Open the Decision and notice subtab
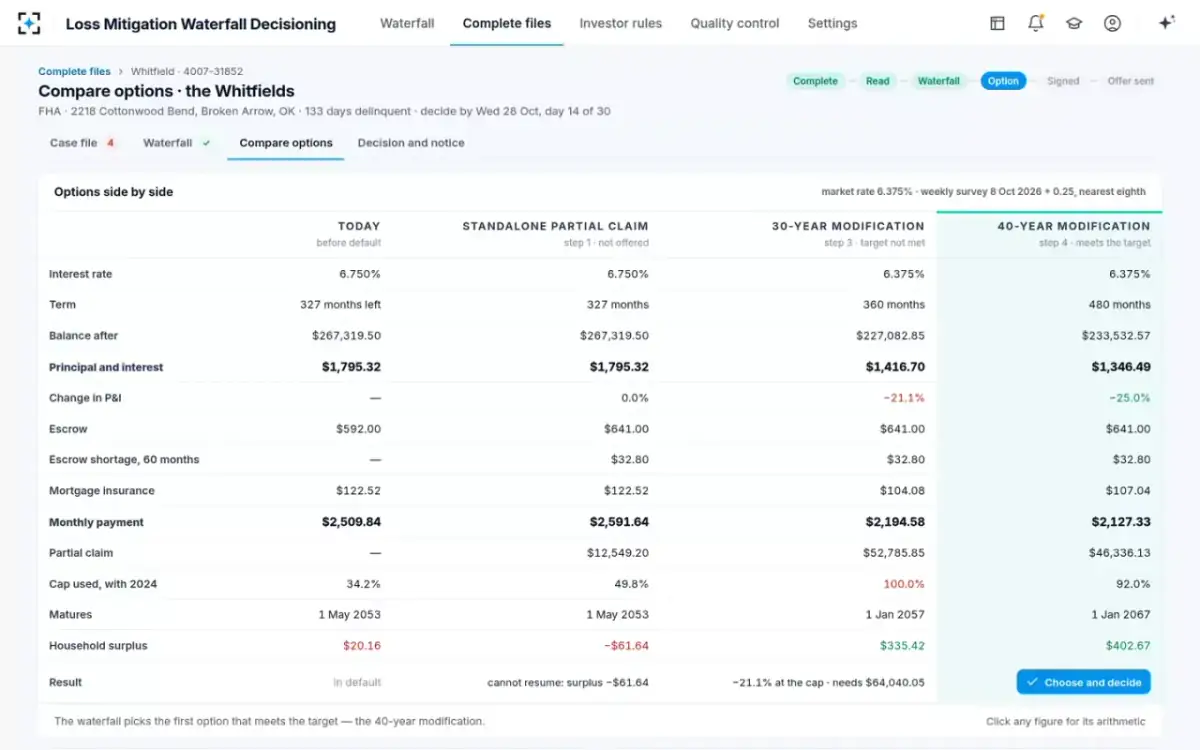The width and height of the screenshot is (1200, 750). (411, 143)
